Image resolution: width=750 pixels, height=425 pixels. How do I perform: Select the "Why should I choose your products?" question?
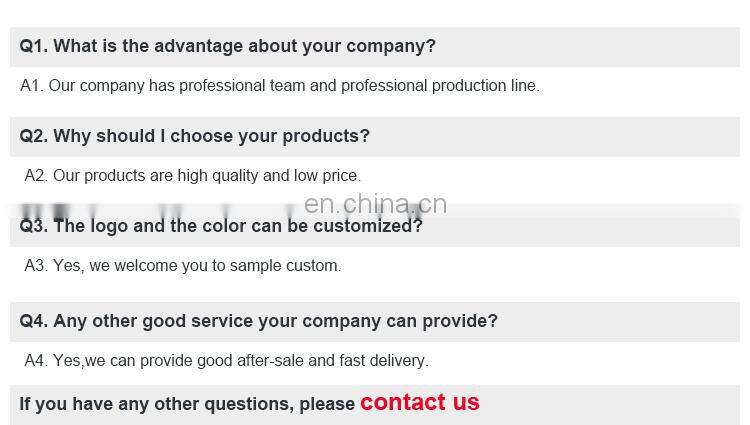coord(211,136)
